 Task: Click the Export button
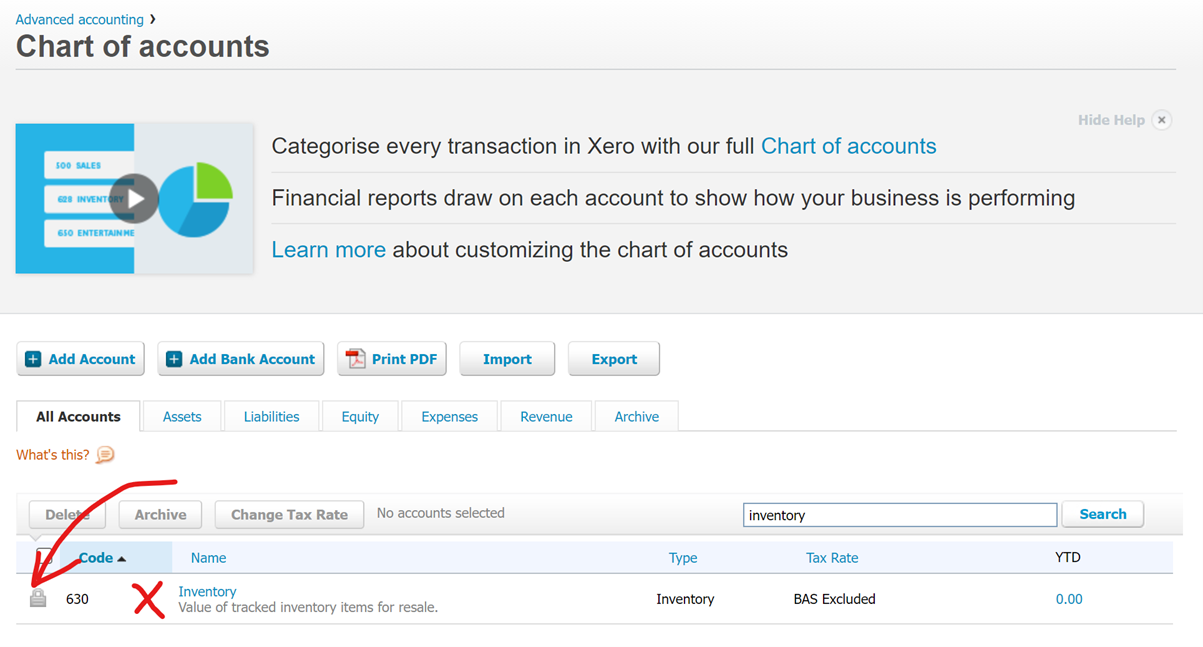[x=614, y=359]
